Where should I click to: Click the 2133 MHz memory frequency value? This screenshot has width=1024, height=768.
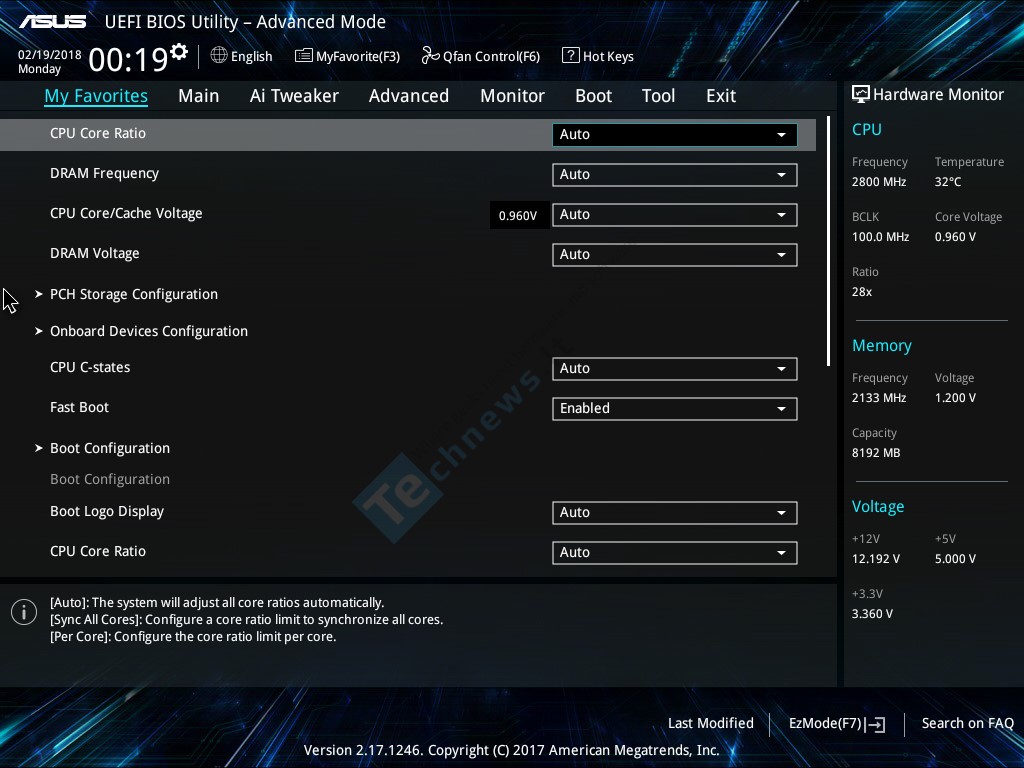(879, 398)
